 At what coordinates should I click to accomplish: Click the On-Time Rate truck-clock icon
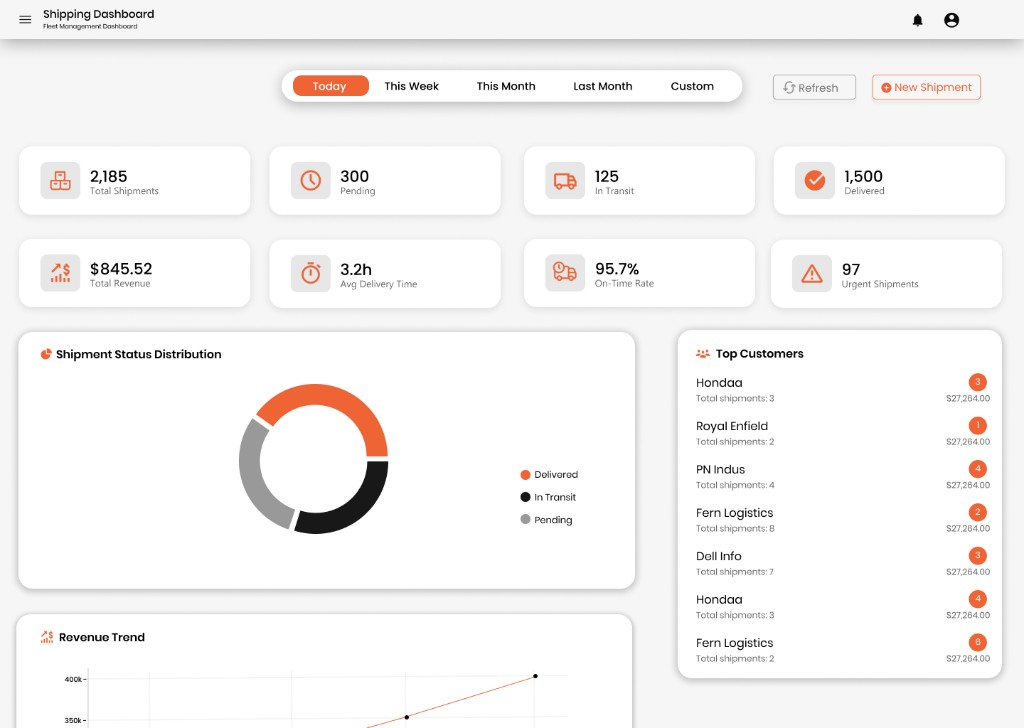[x=565, y=273]
